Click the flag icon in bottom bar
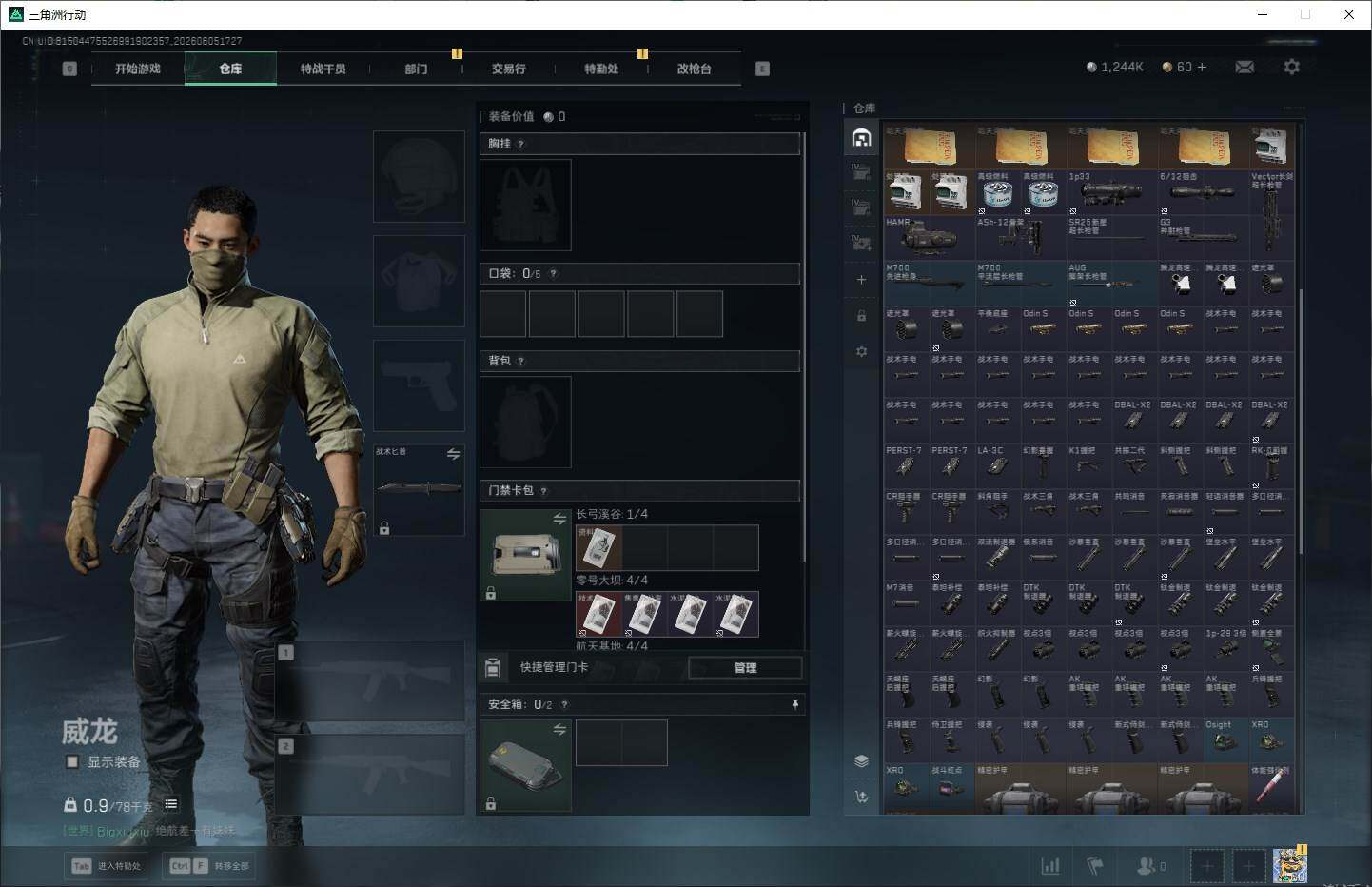Screen dimensions: 1372x887 (x=1095, y=866)
